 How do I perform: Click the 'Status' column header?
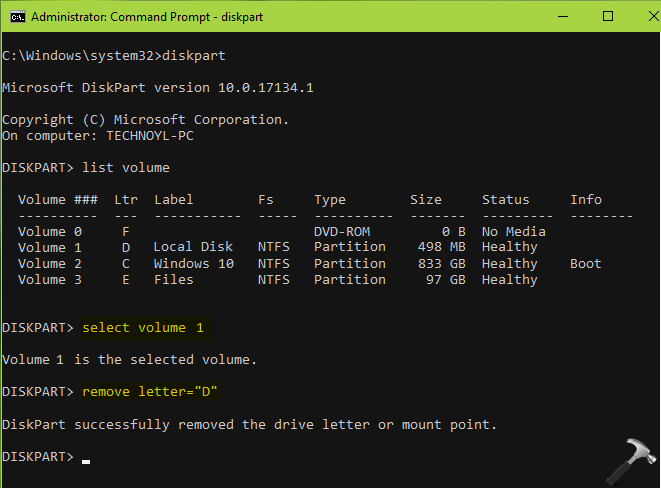505,199
